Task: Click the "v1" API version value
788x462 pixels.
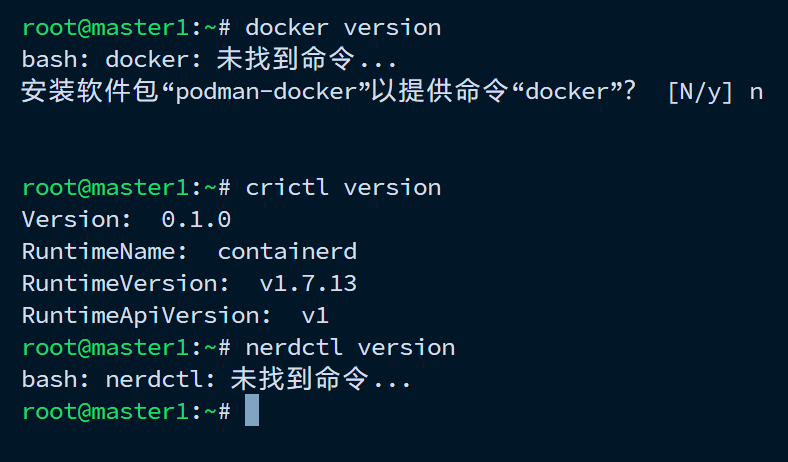Action: pos(315,316)
